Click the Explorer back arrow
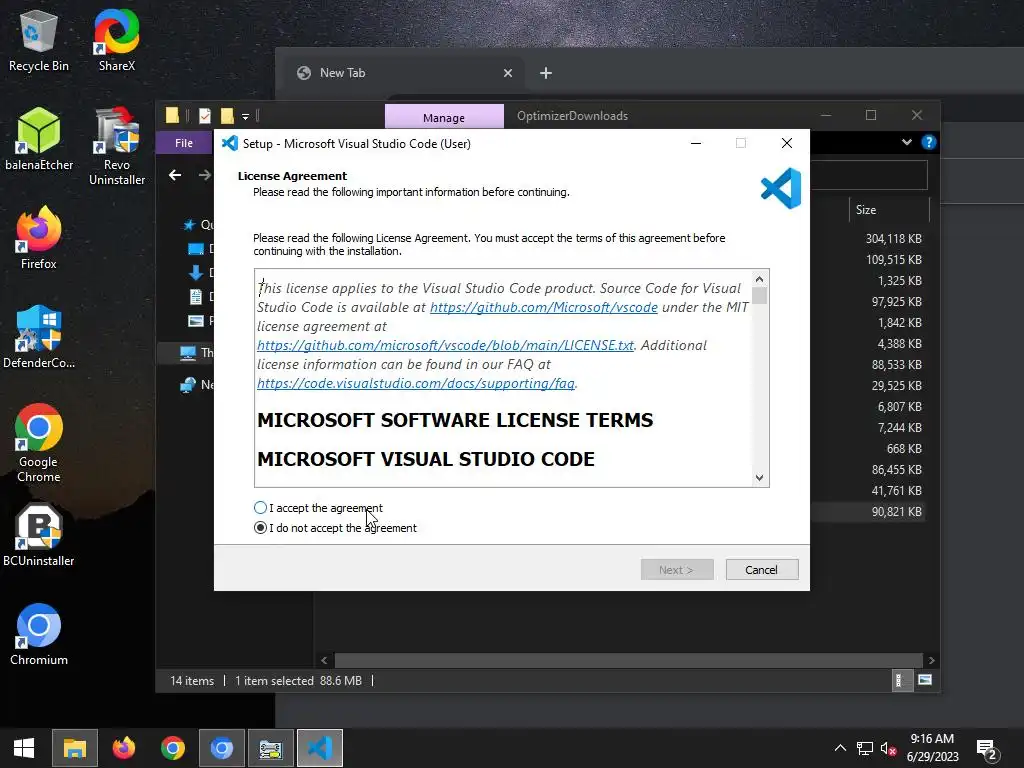The image size is (1024, 768). coord(175,175)
